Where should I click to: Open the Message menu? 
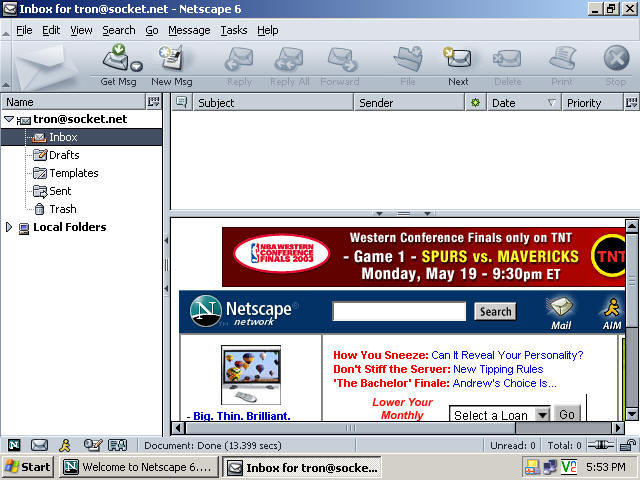(189, 30)
